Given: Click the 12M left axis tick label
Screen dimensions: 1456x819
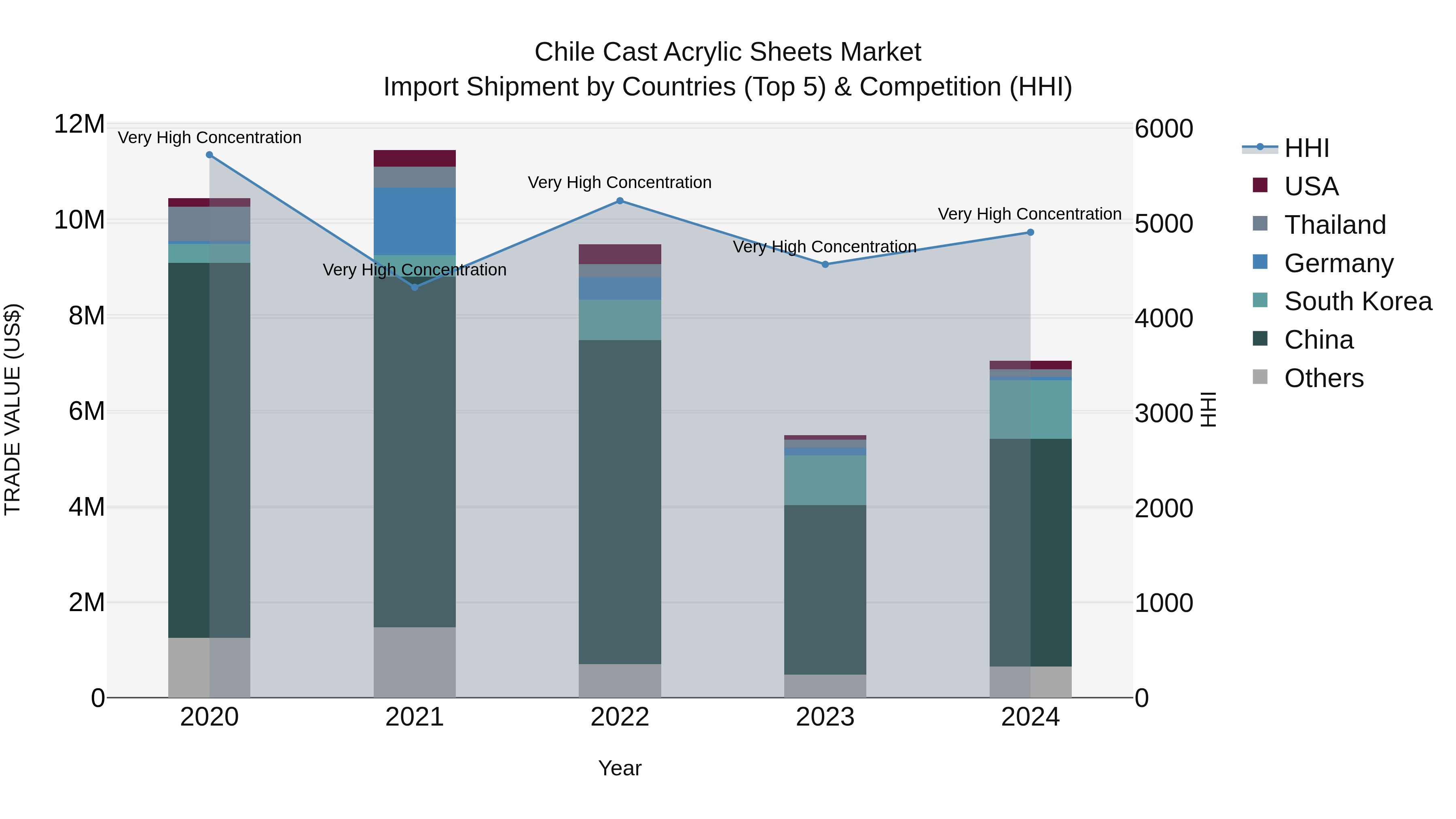Looking at the screenshot, I should click(x=79, y=124).
